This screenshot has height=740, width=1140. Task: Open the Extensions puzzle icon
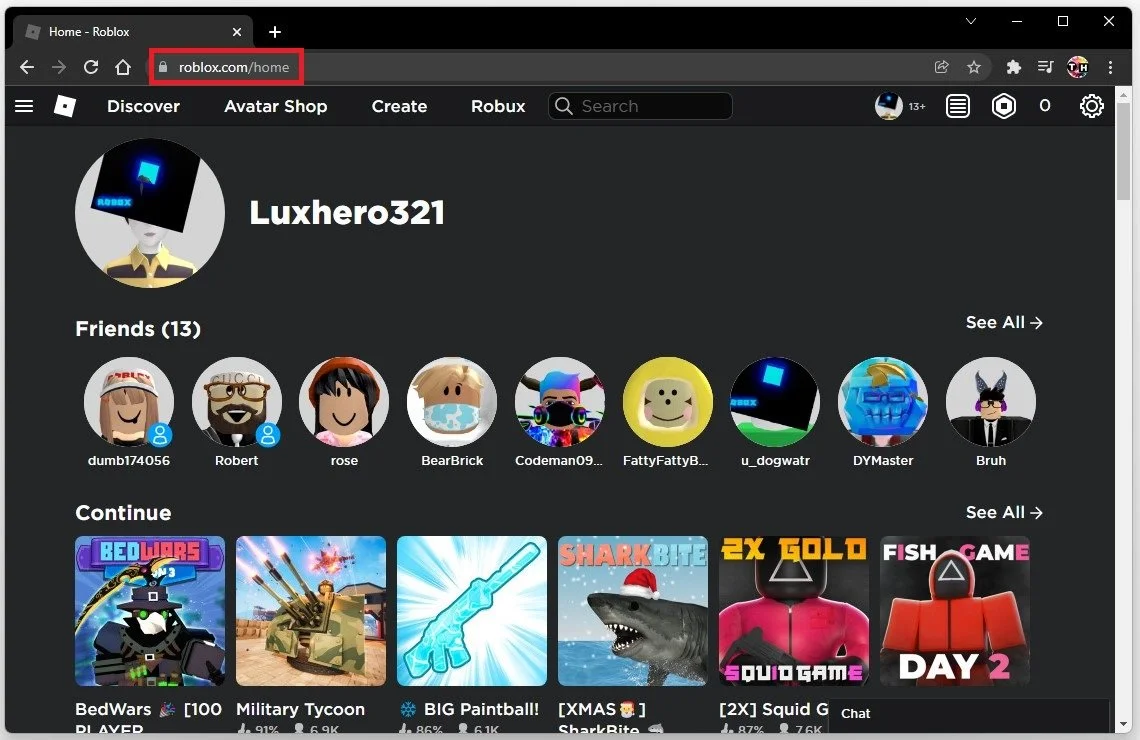point(1013,67)
